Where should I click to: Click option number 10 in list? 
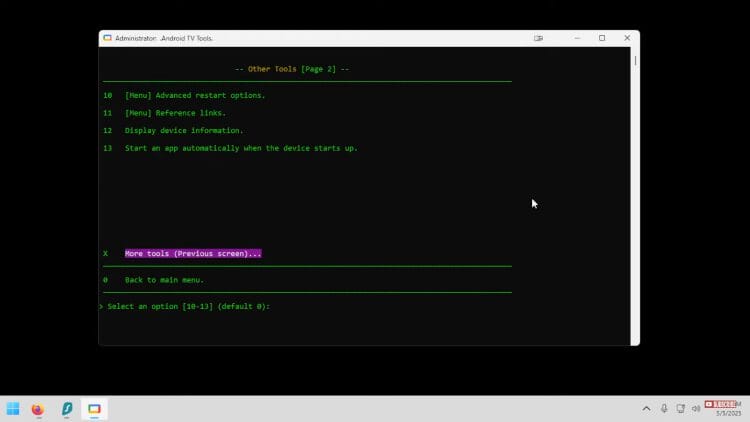tap(108, 95)
